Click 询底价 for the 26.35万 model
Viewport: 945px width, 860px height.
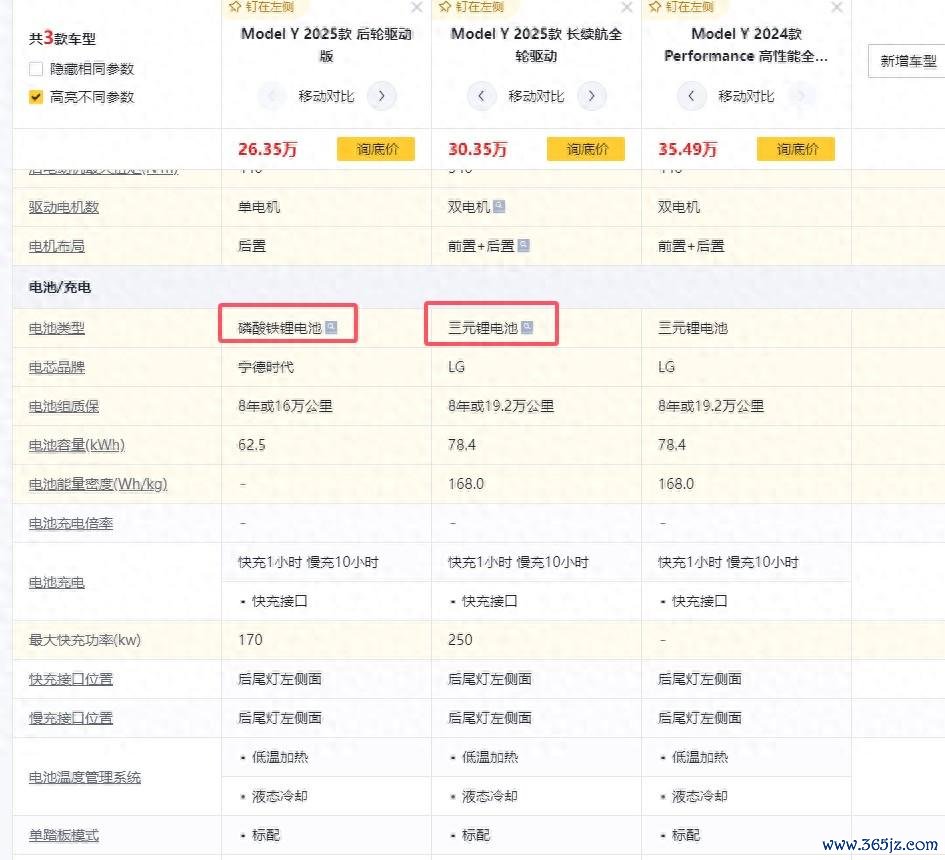[x=376, y=149]
